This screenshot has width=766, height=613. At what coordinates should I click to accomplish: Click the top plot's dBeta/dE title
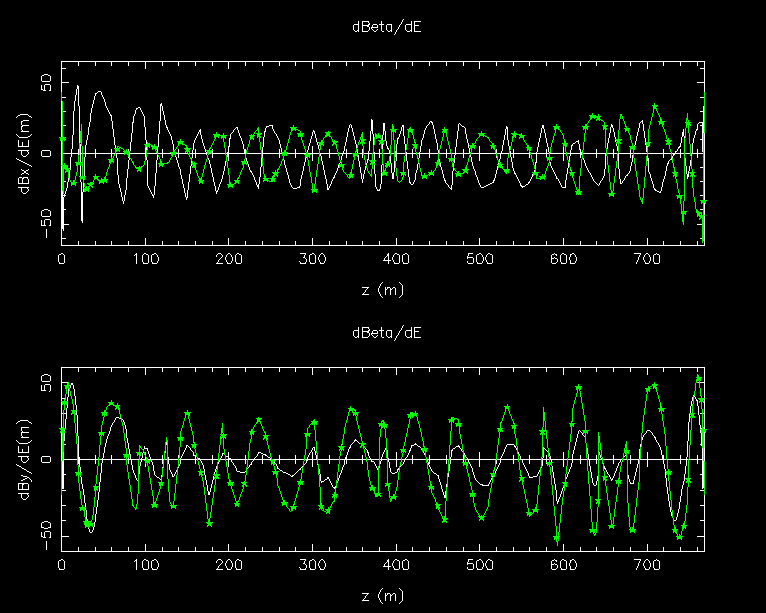[x=386, y=27]
